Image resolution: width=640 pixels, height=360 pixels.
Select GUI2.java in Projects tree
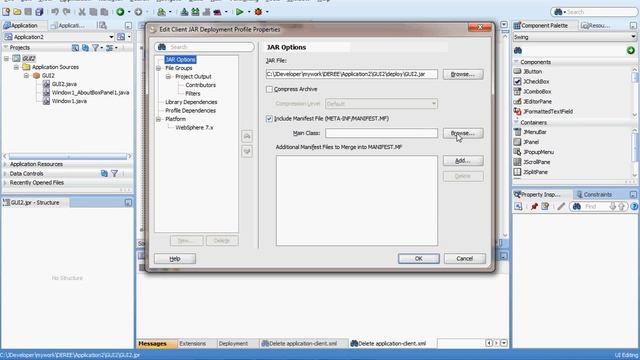pos(60,84)
